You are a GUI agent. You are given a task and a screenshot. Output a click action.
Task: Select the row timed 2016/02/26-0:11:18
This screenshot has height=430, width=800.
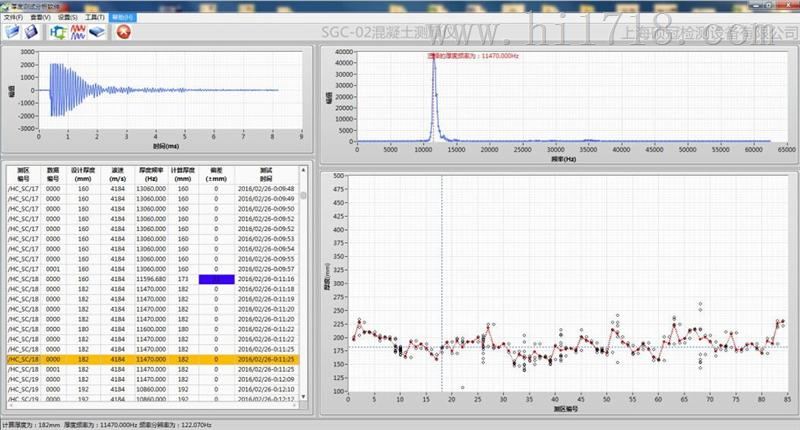coord(153,289)
